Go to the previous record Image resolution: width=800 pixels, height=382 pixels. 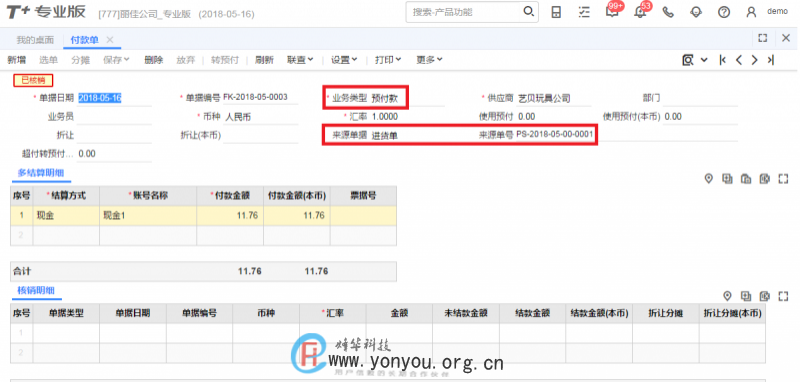click(738, 60)
